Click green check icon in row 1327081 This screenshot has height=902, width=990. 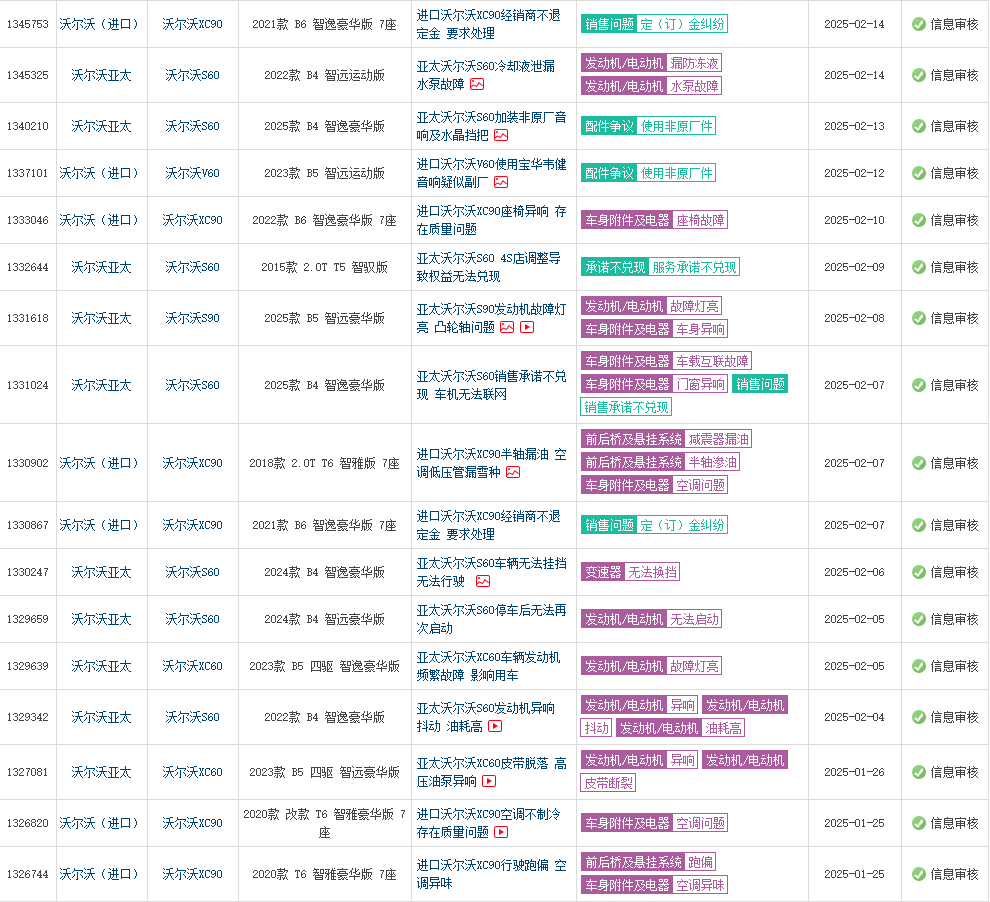[919, 772]
